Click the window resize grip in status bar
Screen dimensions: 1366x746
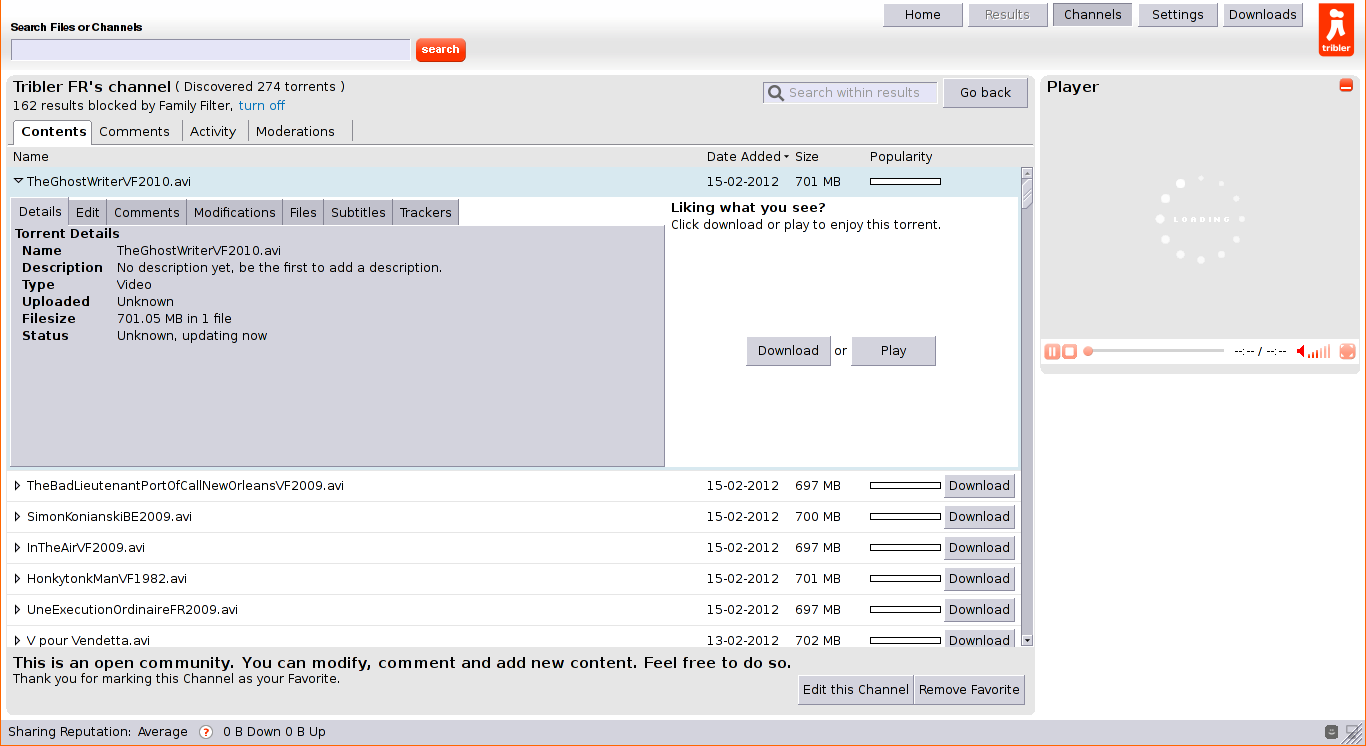click(1353, 733)
